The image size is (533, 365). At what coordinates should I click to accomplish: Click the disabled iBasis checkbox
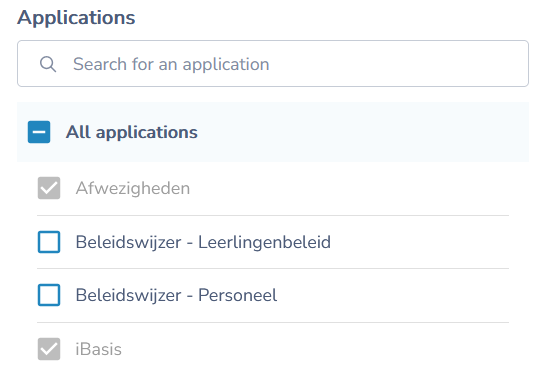(x=49, y=349)
